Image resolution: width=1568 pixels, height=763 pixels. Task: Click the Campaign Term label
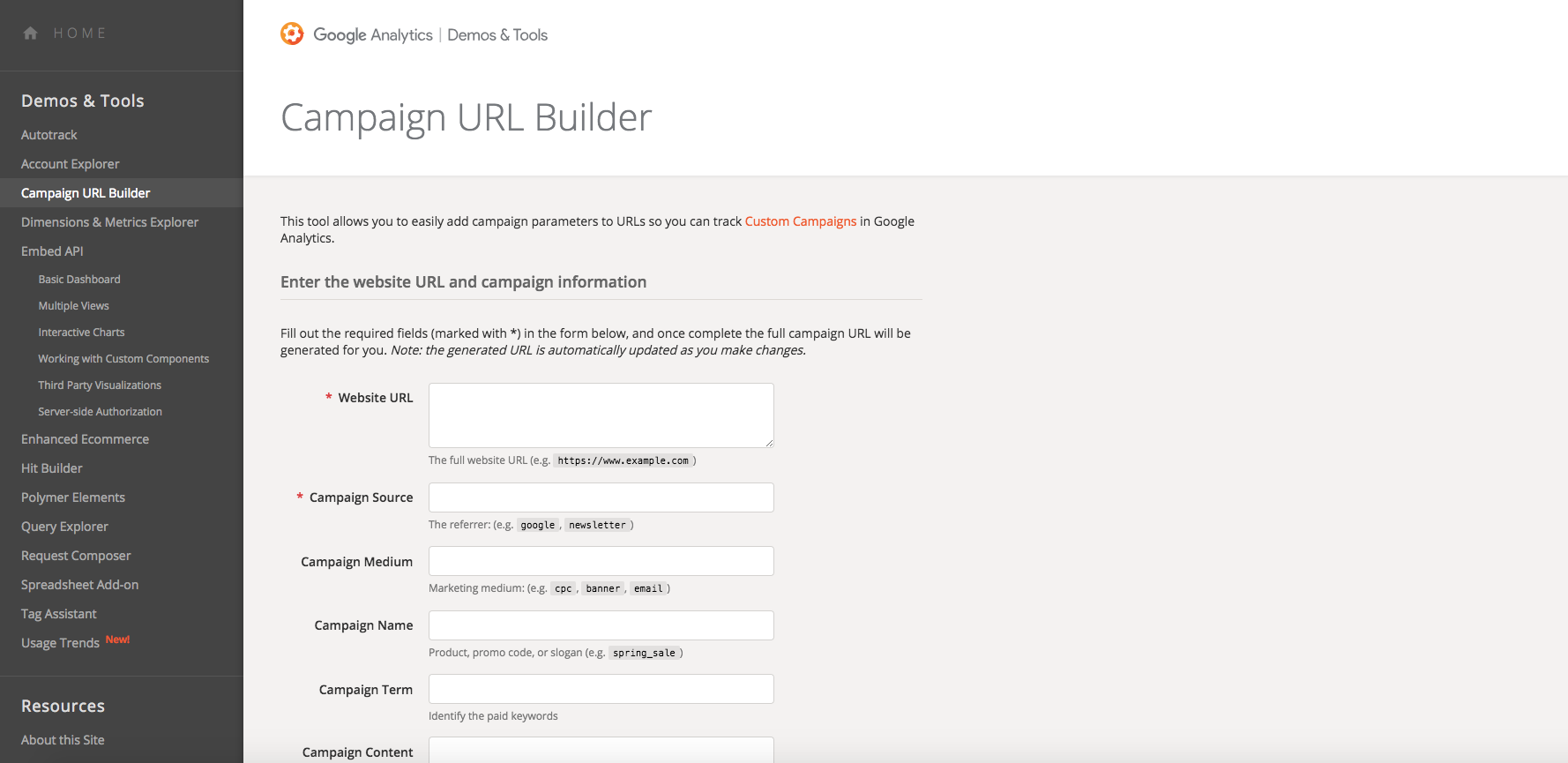click(x=366, y=690)
